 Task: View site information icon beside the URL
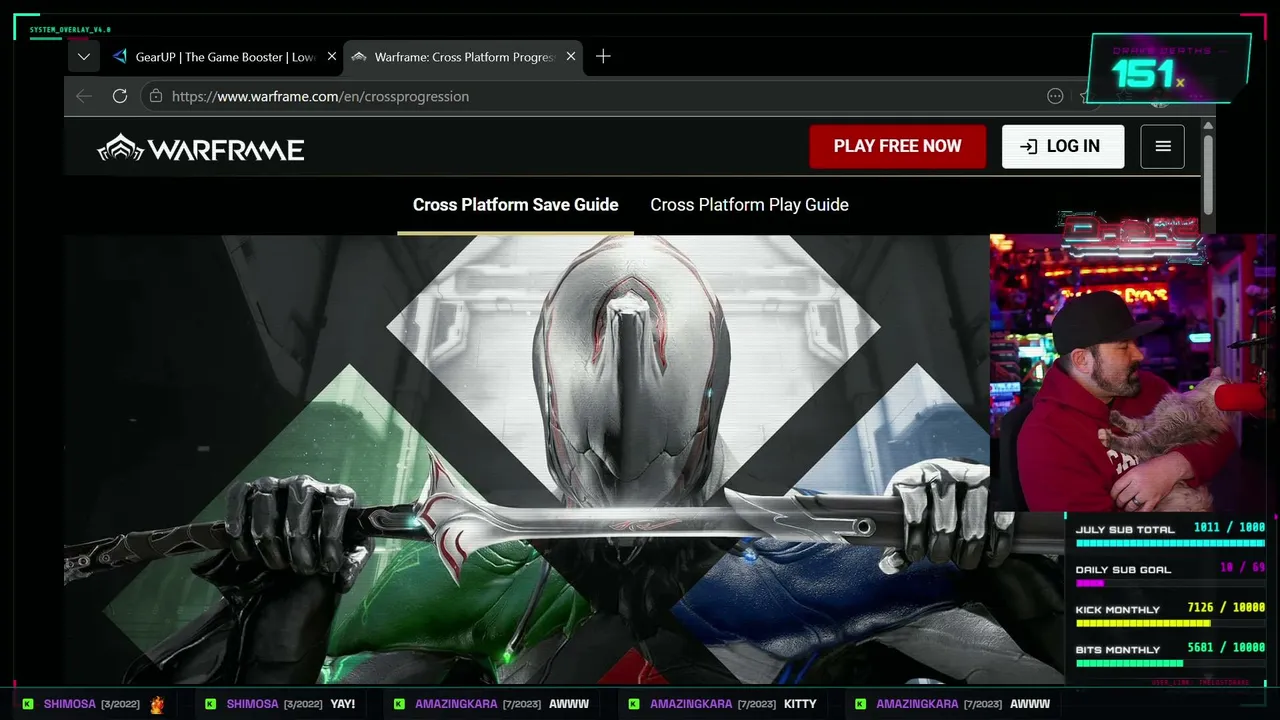click(x=155, y=96)
